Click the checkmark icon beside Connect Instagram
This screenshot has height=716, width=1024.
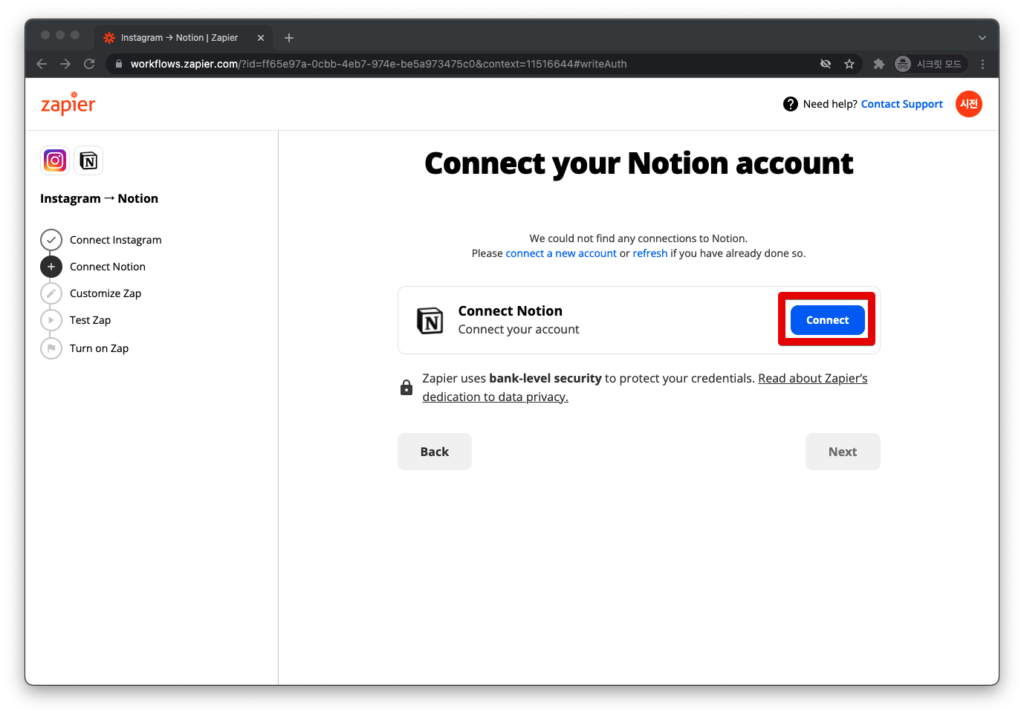pyautogui.click(x=51, y=240)
